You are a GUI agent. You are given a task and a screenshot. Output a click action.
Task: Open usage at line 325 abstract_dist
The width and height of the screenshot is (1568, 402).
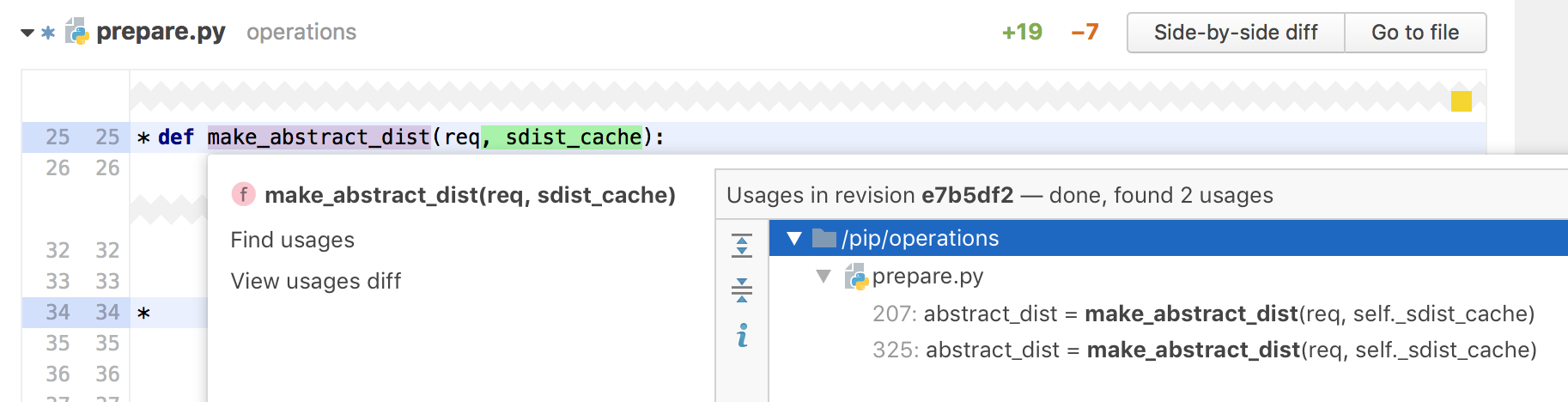tap(1205, 350)
